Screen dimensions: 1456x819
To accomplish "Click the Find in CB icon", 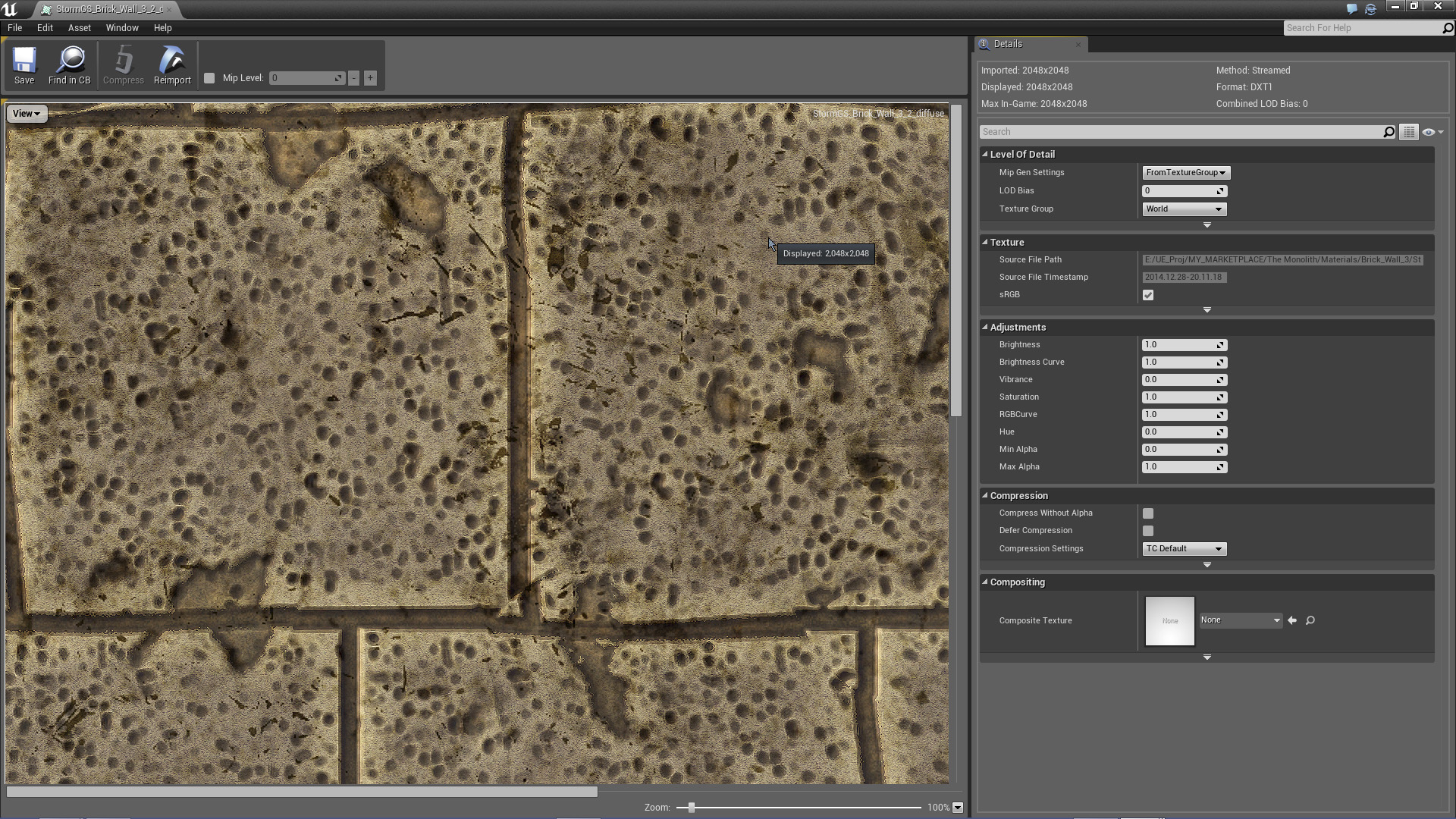I will 70,65.
